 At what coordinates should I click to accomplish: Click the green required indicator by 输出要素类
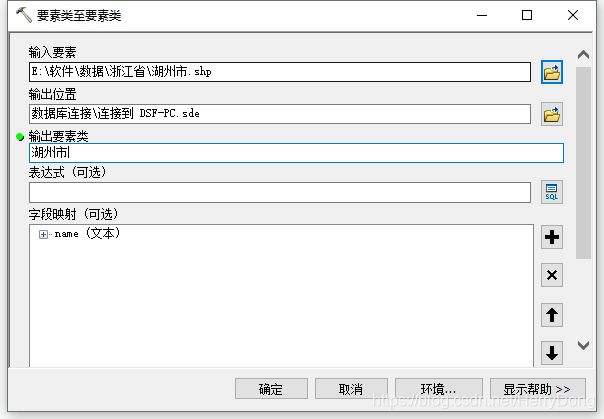[x=20, y=137]
